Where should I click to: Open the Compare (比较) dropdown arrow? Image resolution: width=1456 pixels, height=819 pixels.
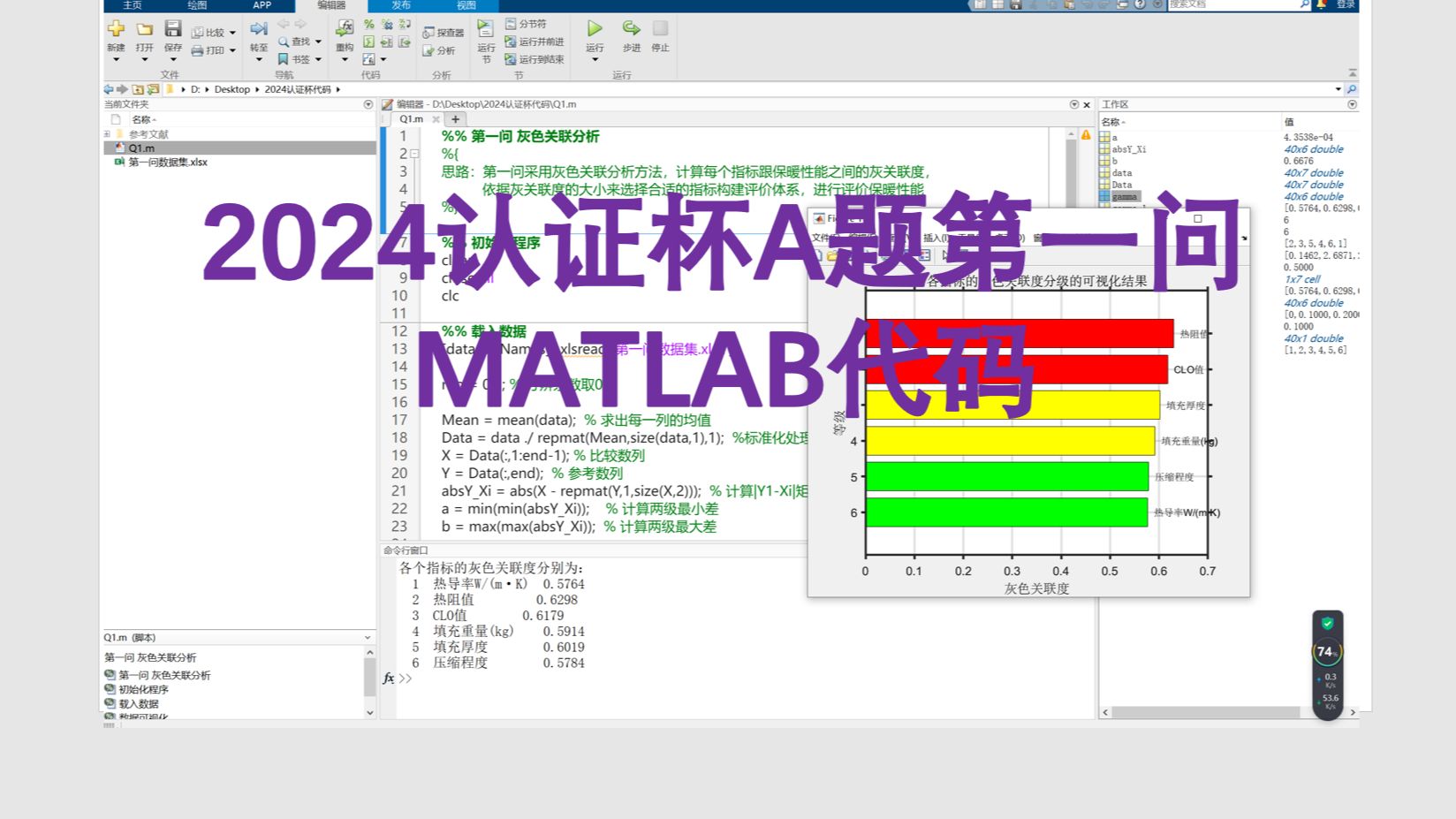pyautogui.click(x=232, y=34)
